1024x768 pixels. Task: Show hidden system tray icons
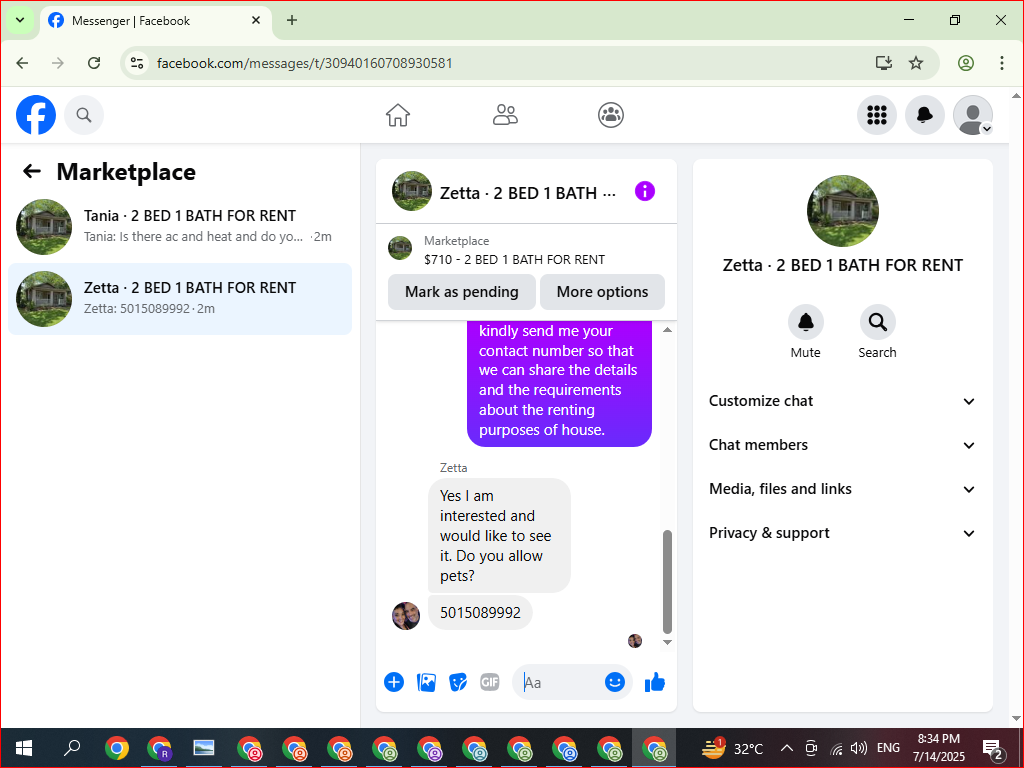[x=787, y=748]
